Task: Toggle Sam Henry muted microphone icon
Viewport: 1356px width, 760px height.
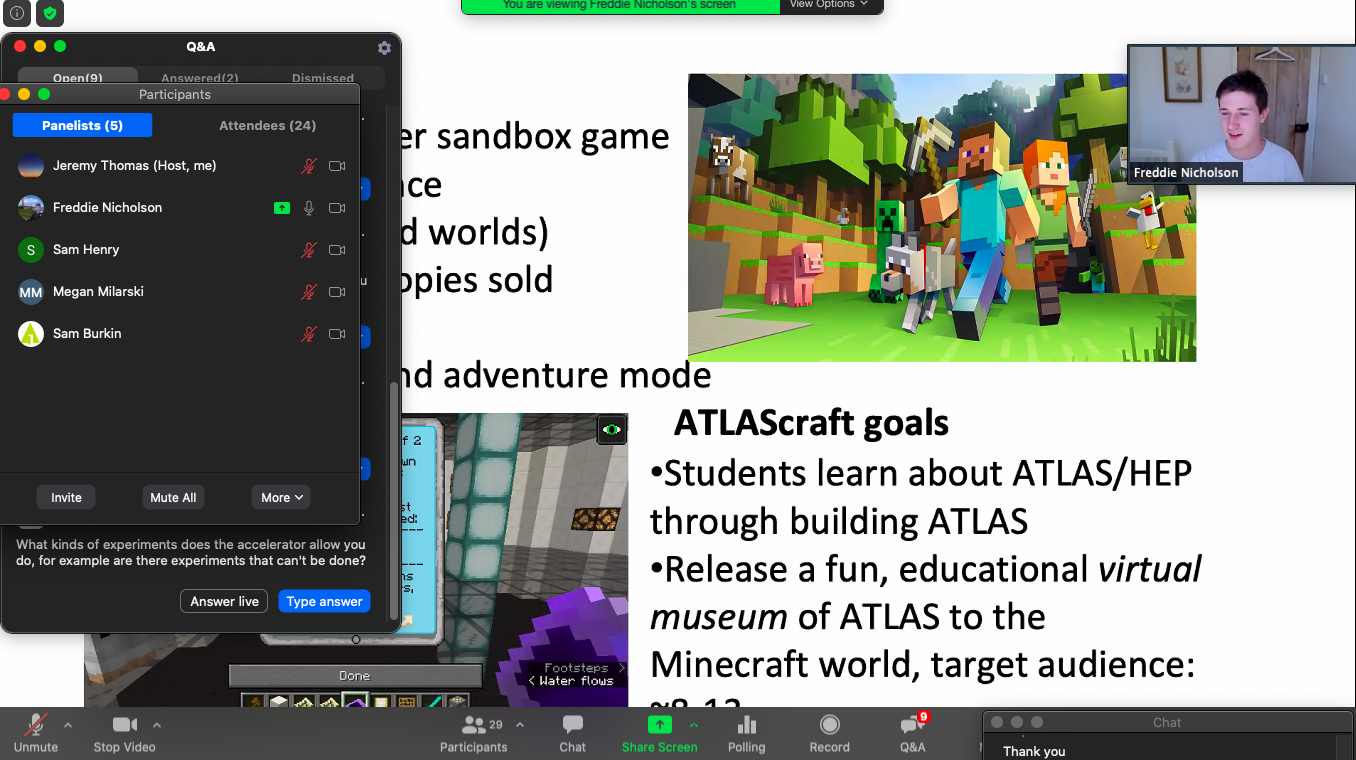Action: click(309, 250)
